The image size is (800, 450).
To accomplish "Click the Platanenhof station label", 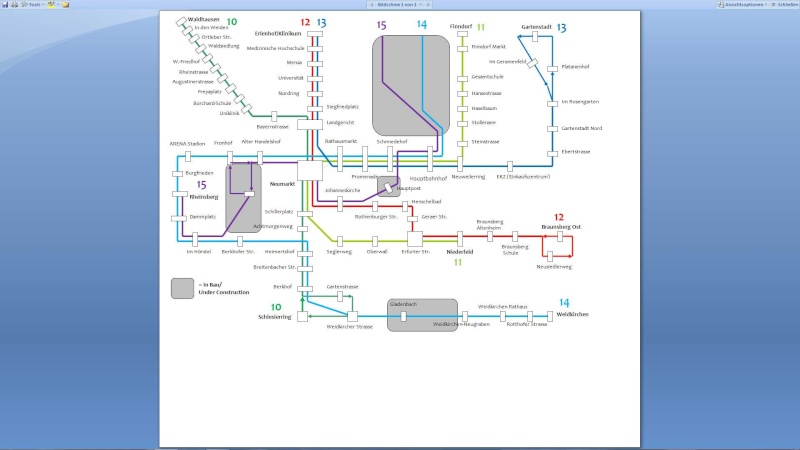I will 576,67.
